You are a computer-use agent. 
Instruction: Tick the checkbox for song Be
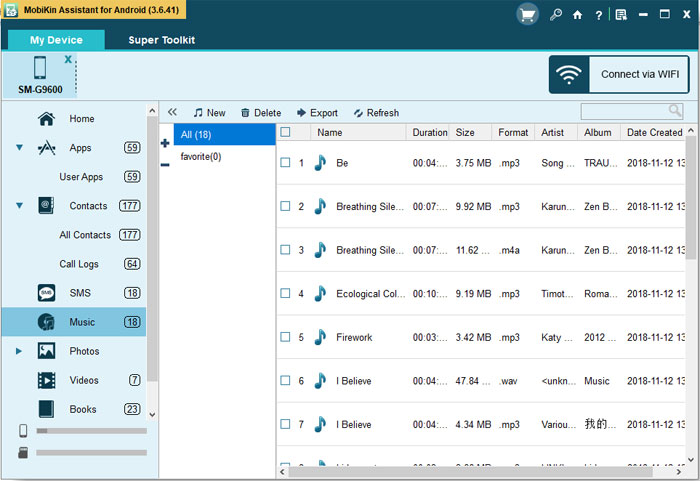tap(286, 163)
